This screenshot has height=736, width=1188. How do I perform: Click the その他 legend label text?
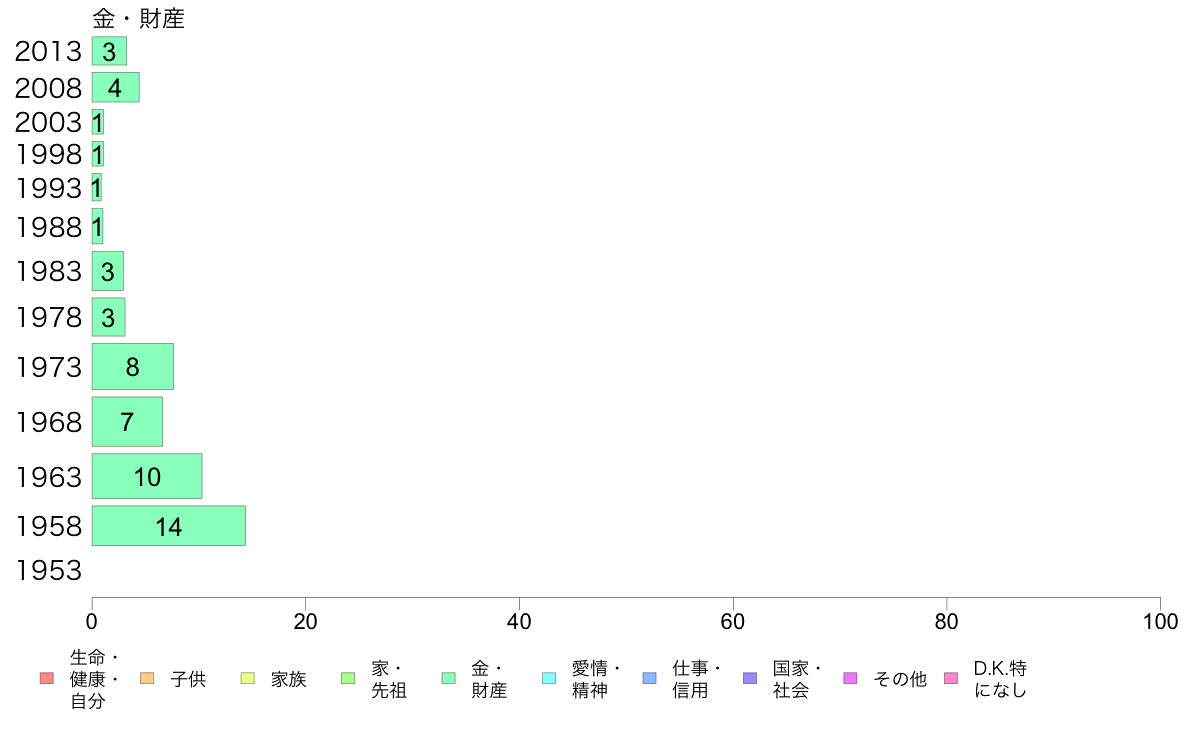[900, 679]
